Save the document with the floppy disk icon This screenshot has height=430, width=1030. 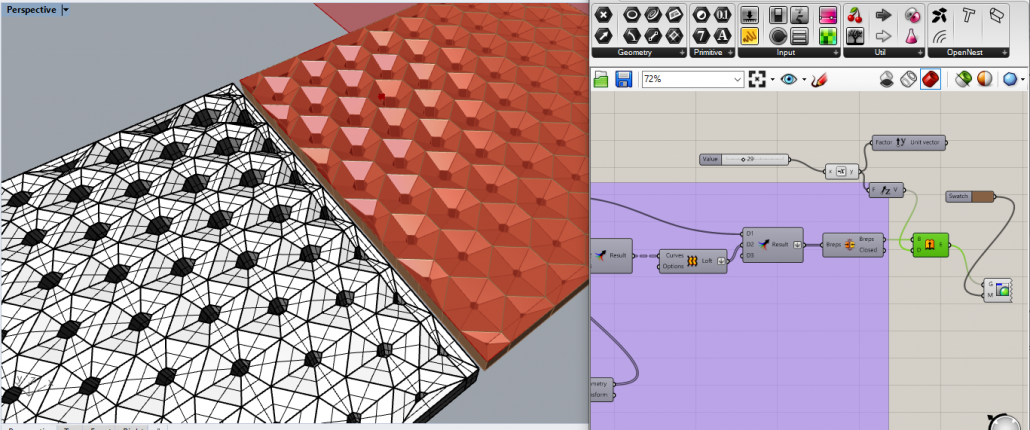click(623, 79)
